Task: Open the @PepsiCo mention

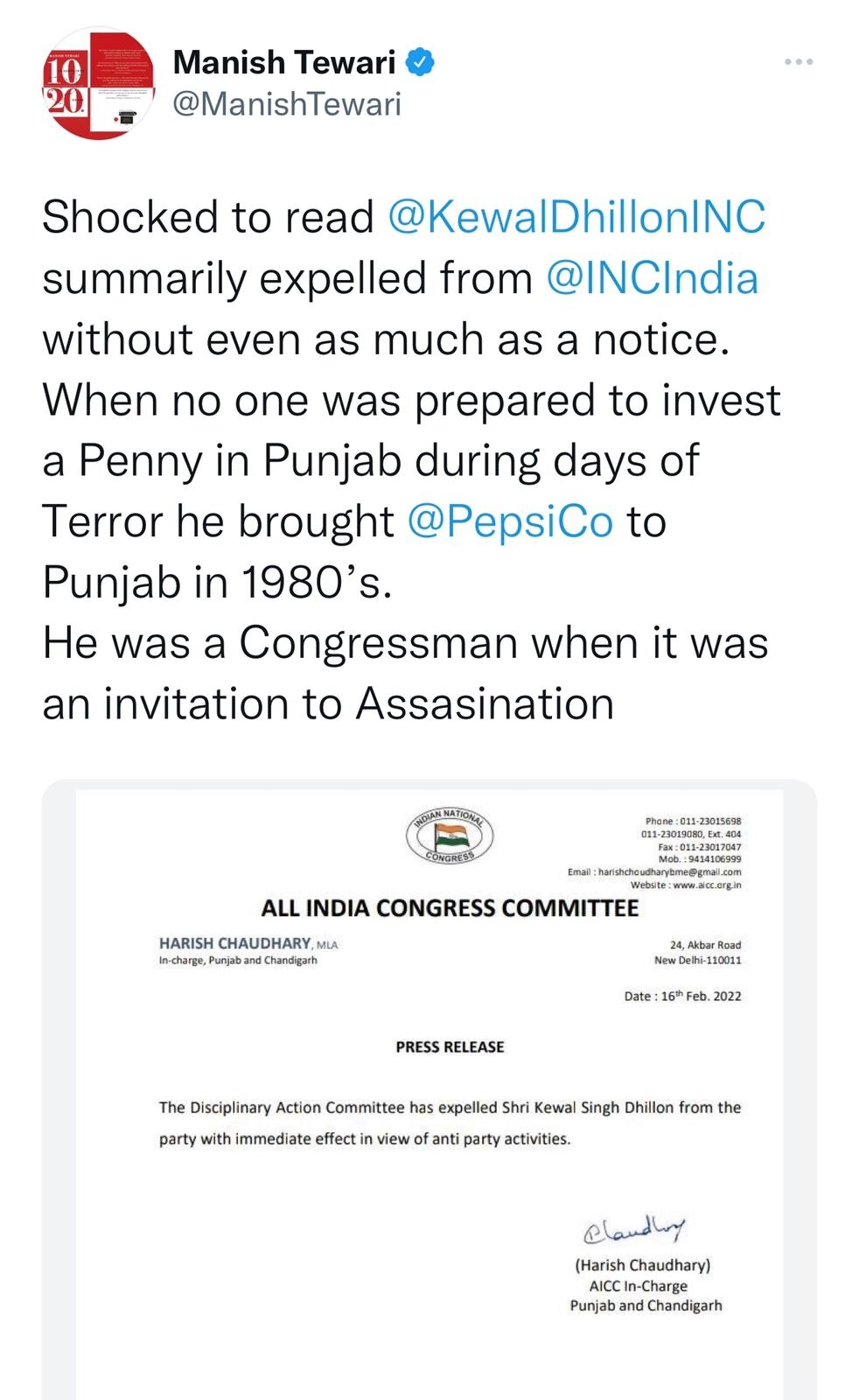Action: (x=510, y=521)
